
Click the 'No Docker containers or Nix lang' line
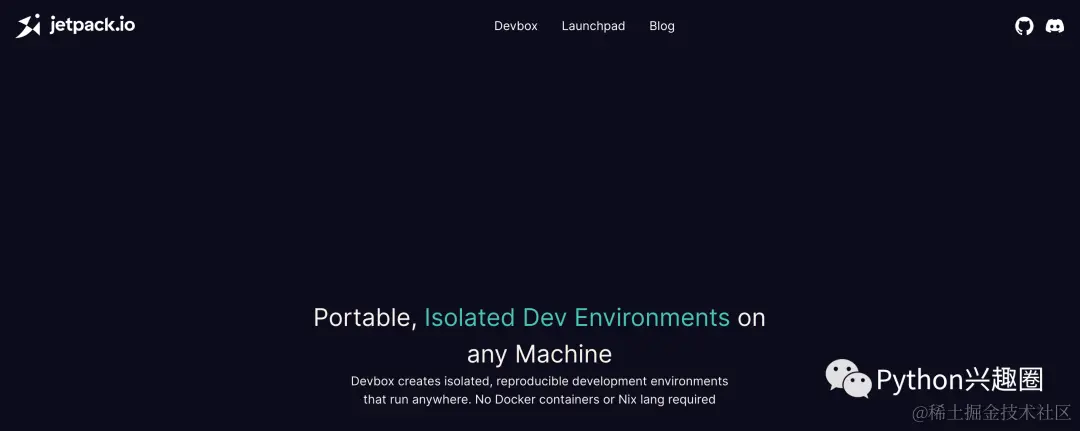click(539, 399)
